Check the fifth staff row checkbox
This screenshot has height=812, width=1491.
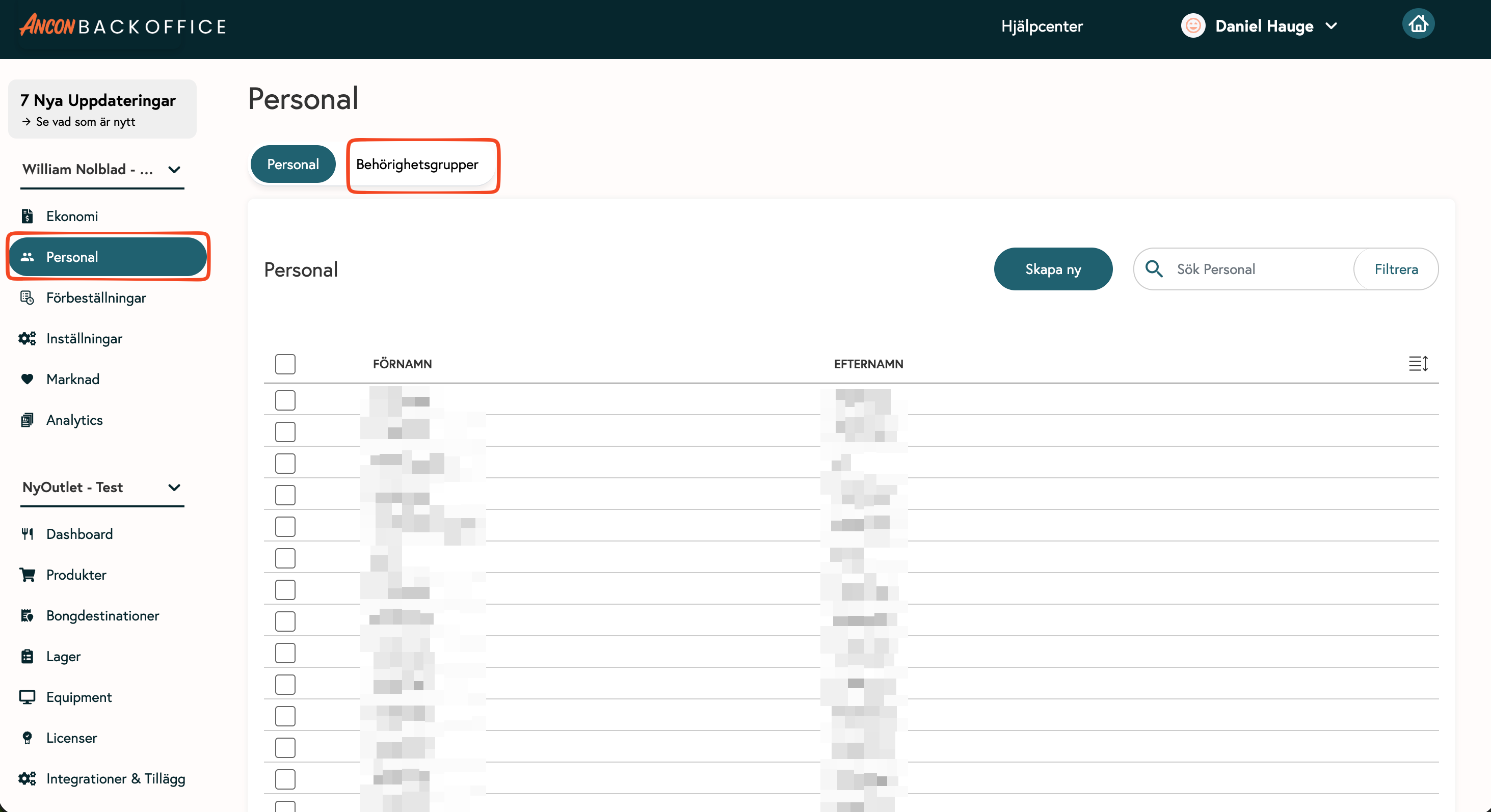pyautogui.click(x=285, y=527)
